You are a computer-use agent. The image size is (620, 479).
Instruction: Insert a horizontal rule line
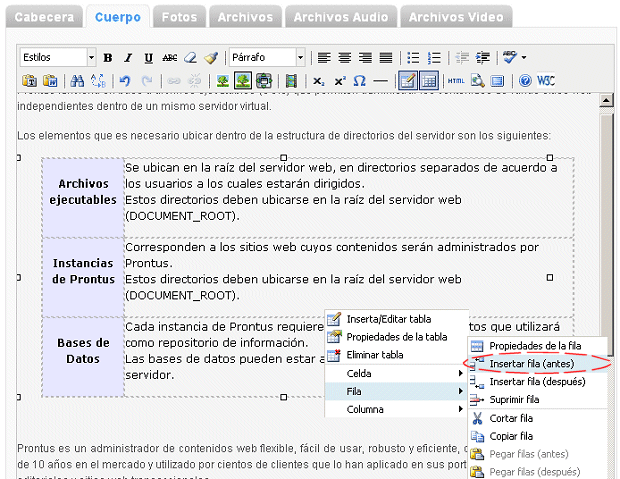(x=380, y=81)
